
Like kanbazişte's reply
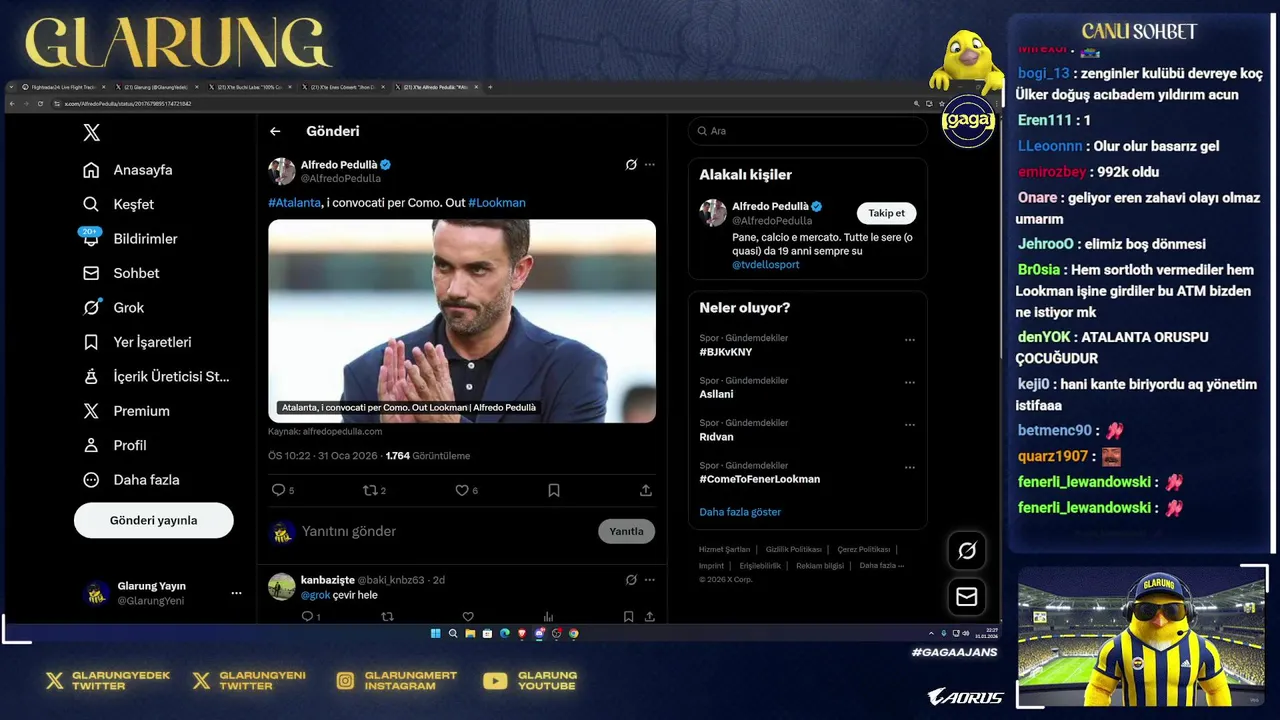coord(467,617)
